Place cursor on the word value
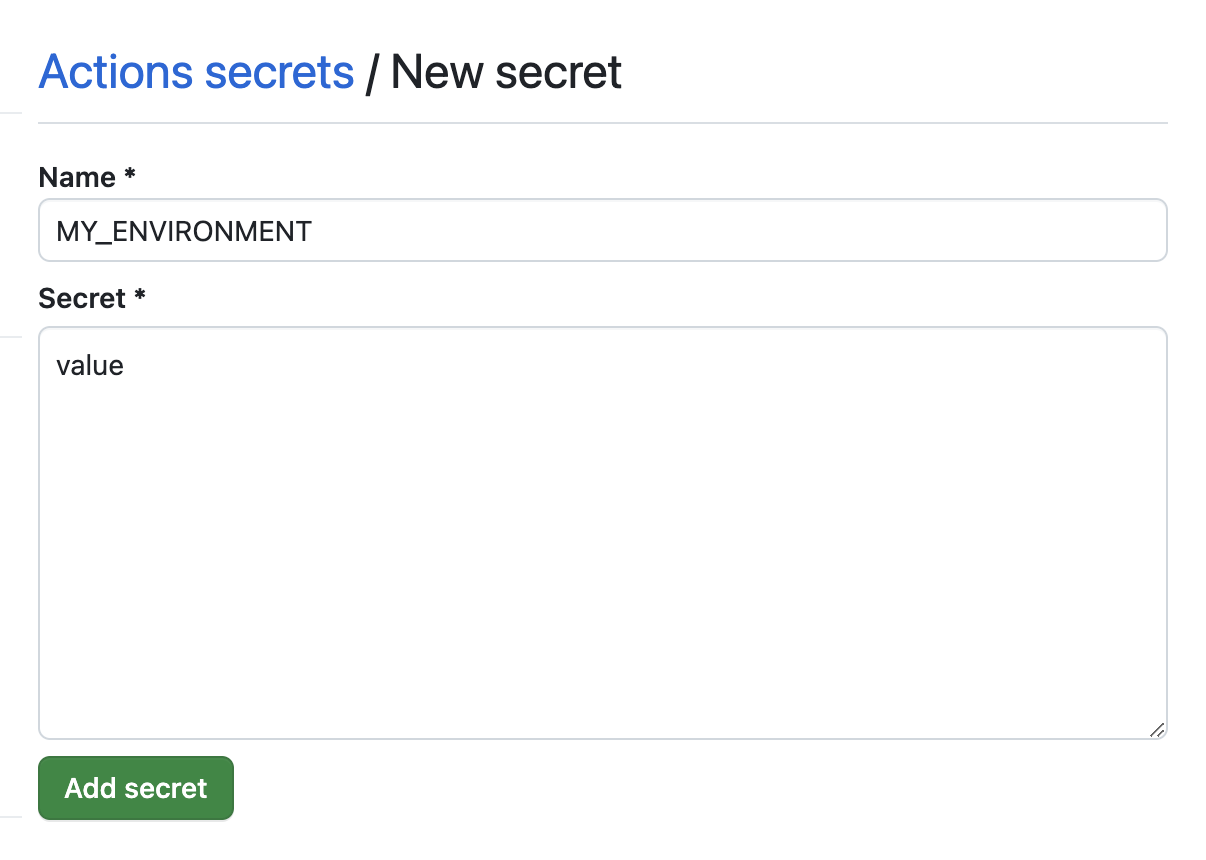The height and width of the screenshot is (860, 1206). click(x=90, y=366)
